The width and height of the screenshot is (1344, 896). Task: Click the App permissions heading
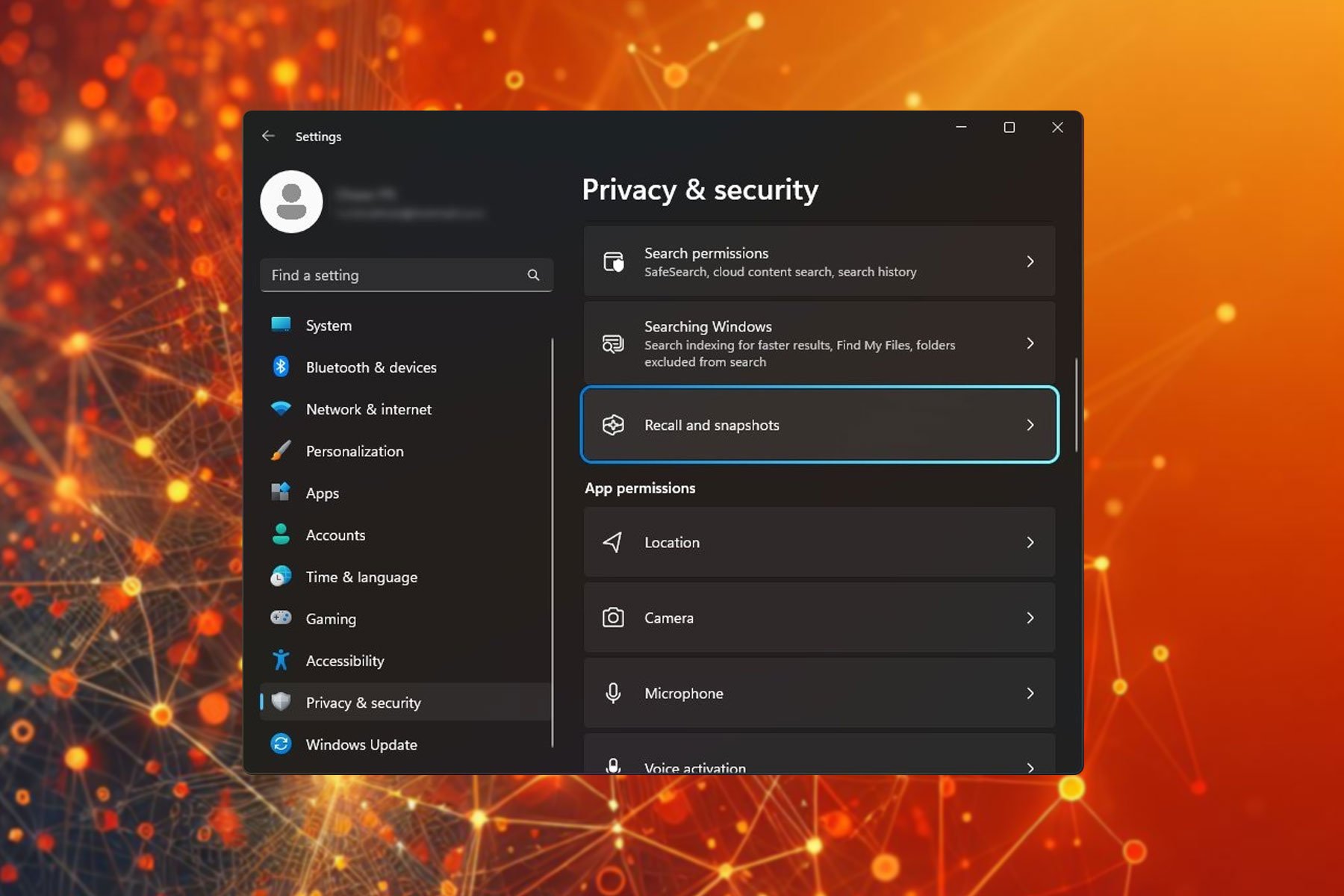(x=640, y=488)
